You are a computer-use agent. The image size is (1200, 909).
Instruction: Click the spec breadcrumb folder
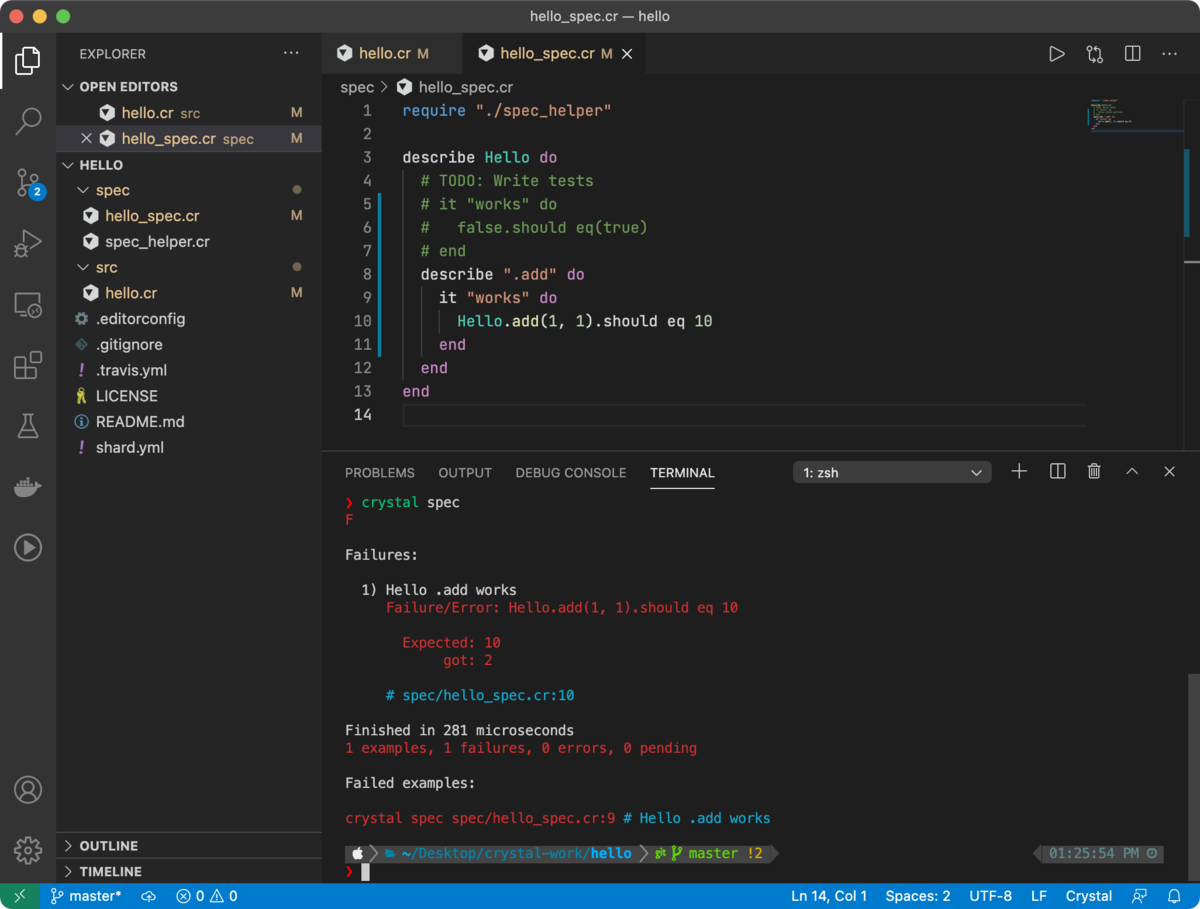(x=357, y=87)
